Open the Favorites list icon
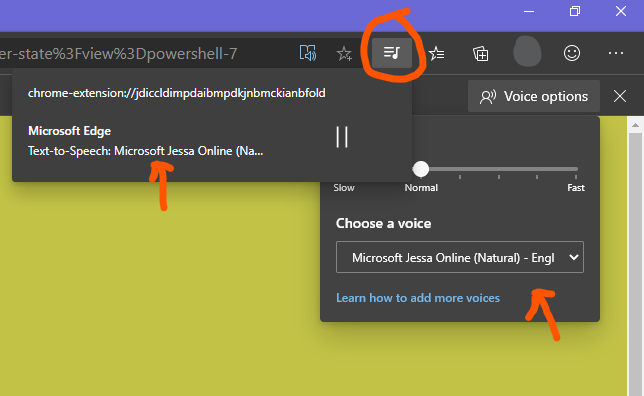 437,53
